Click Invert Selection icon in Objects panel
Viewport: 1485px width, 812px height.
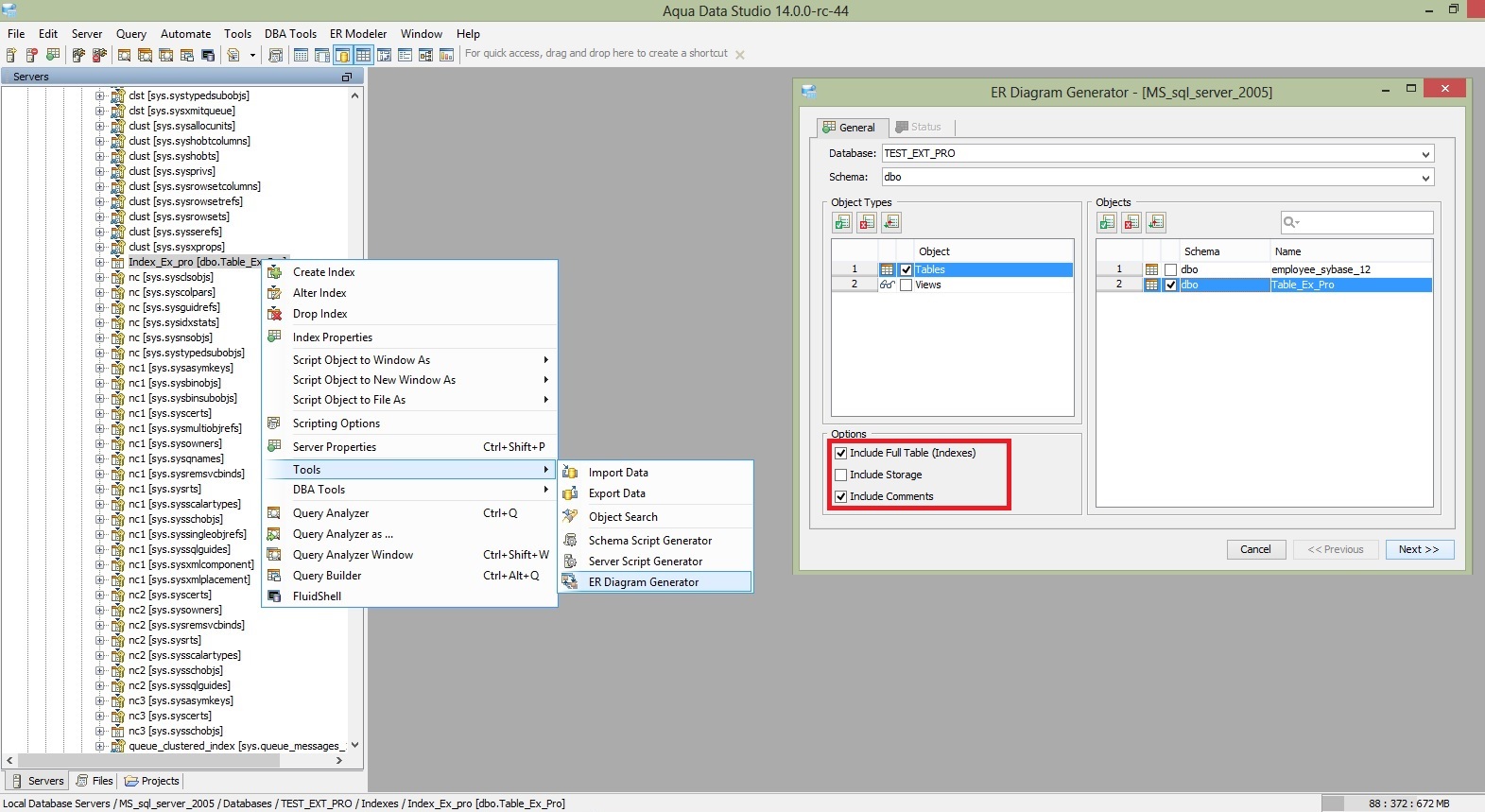(x=1156, y=222)
